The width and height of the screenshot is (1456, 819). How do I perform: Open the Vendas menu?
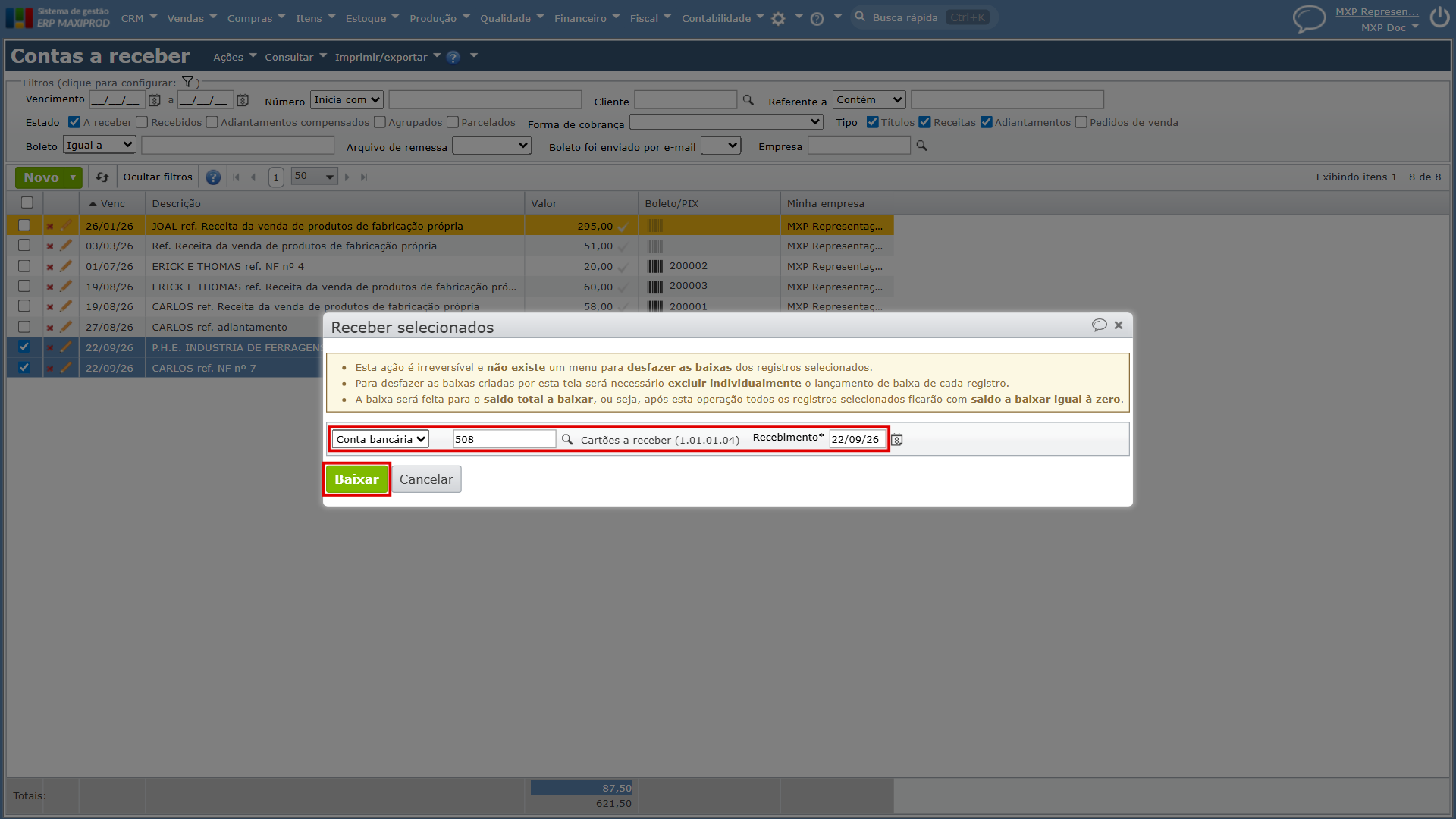192,18
